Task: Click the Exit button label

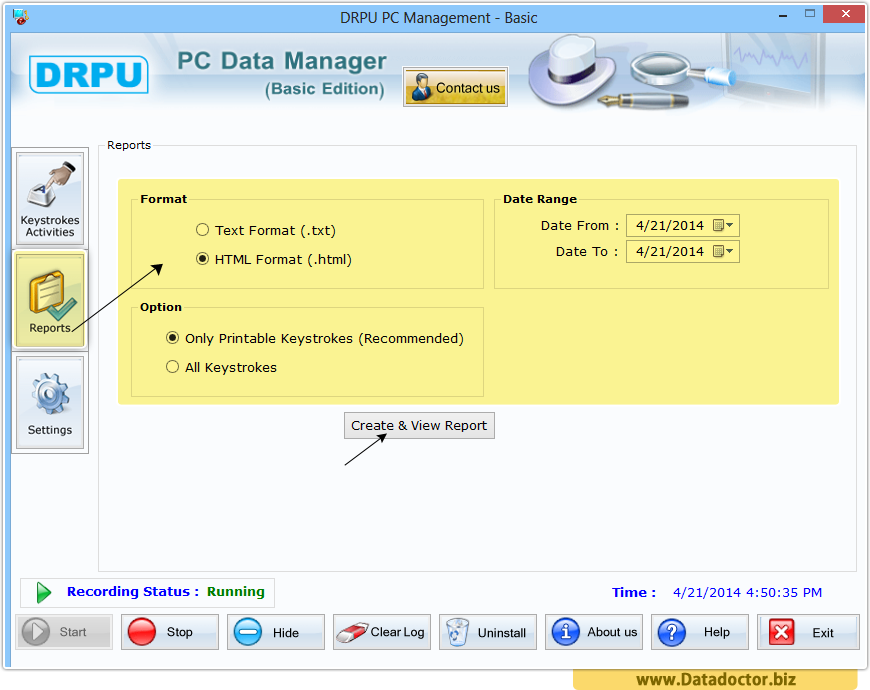Action: (x=823, y=632)
